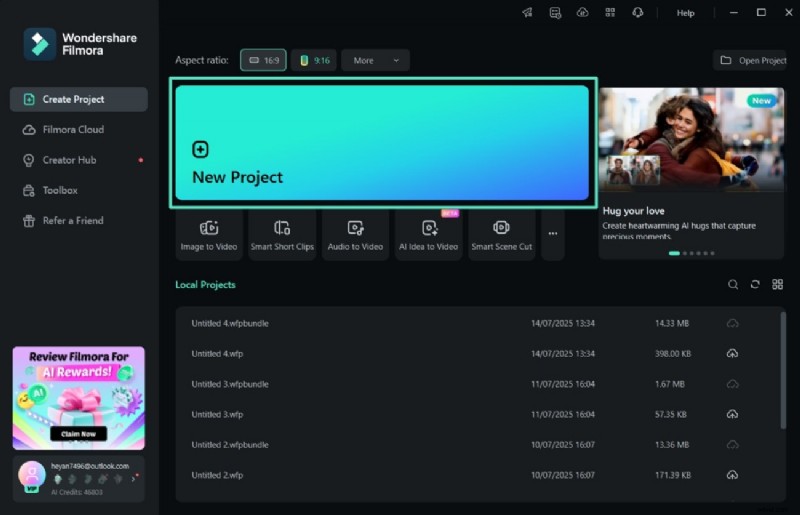Expand more AI tools with three-dots button

pyautogui.click(x=553, y=234)
